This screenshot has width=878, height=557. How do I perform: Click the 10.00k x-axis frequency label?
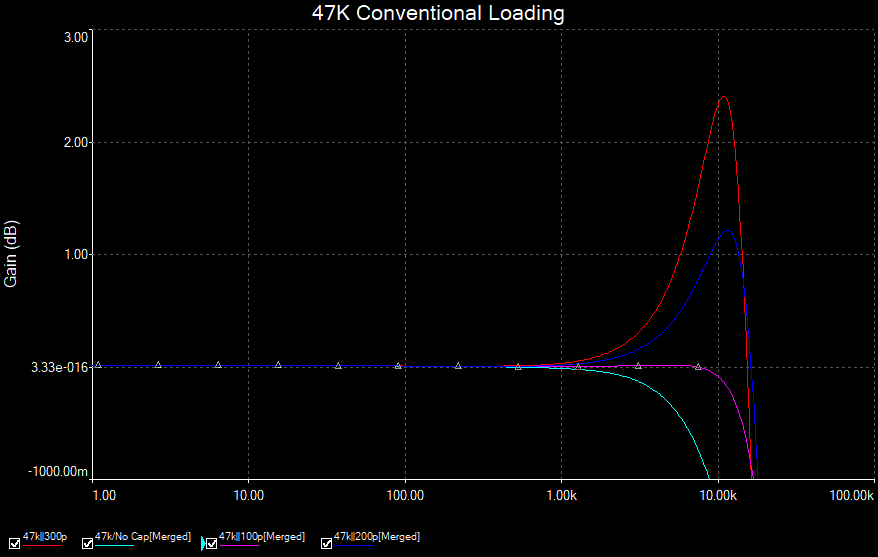pyautogui.click(x=718, y=495)
